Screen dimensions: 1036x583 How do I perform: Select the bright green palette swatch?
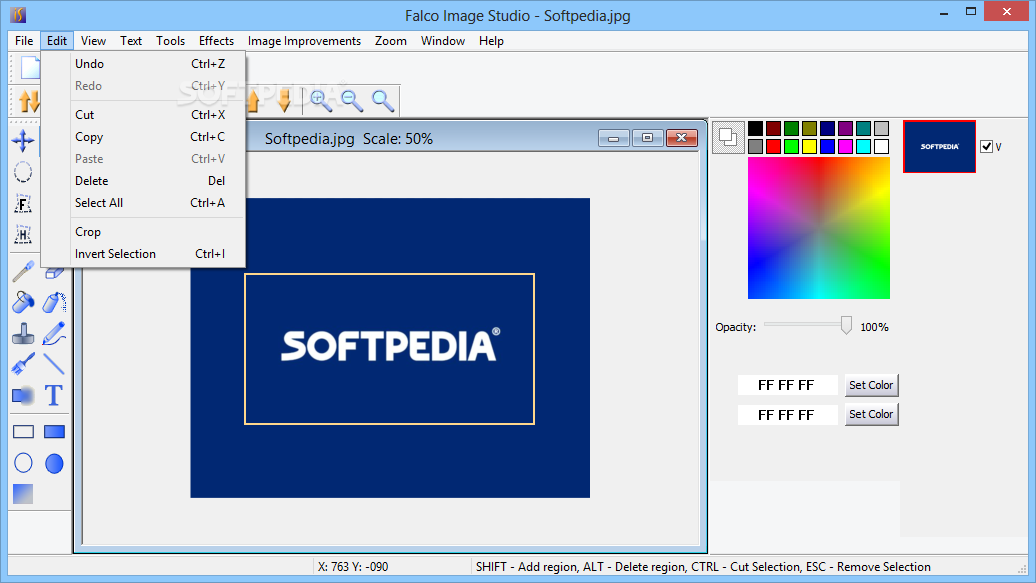point(791,147)
